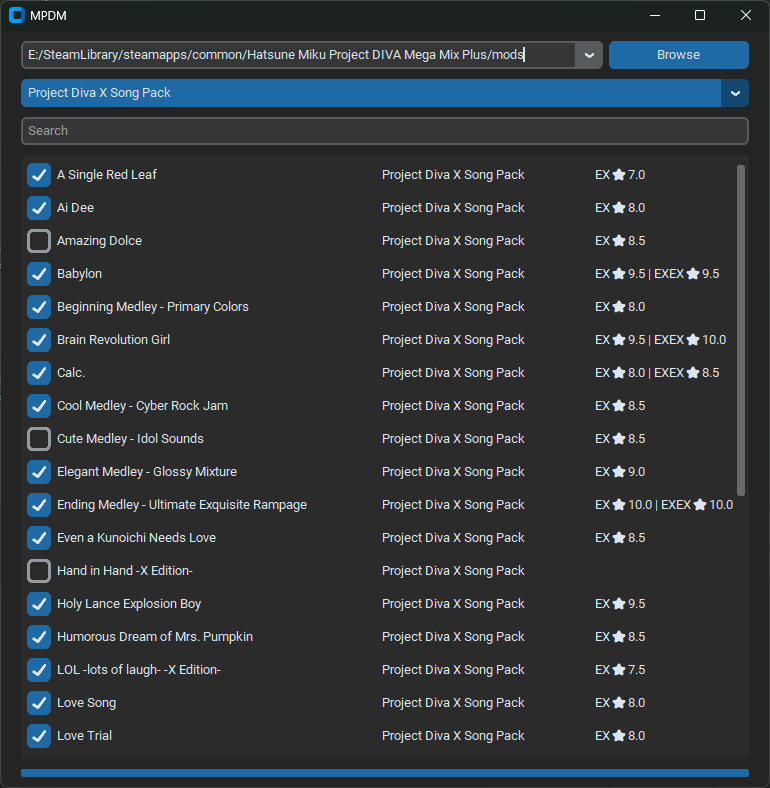Focus the Search field
The width and height of the screenshot is (770, 788).
[x=384, y=131]
